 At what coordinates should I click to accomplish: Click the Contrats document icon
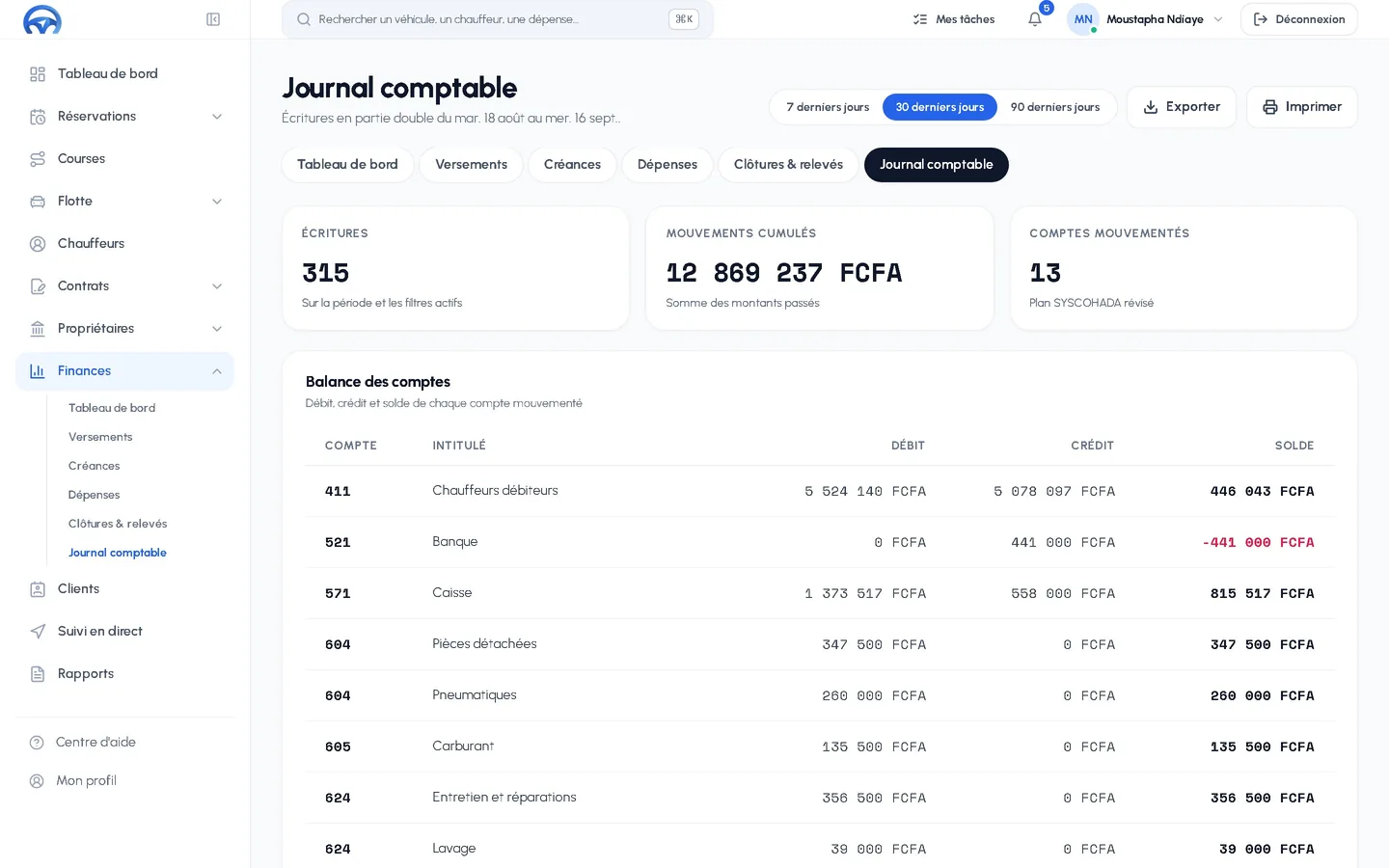tap(38, 286)
